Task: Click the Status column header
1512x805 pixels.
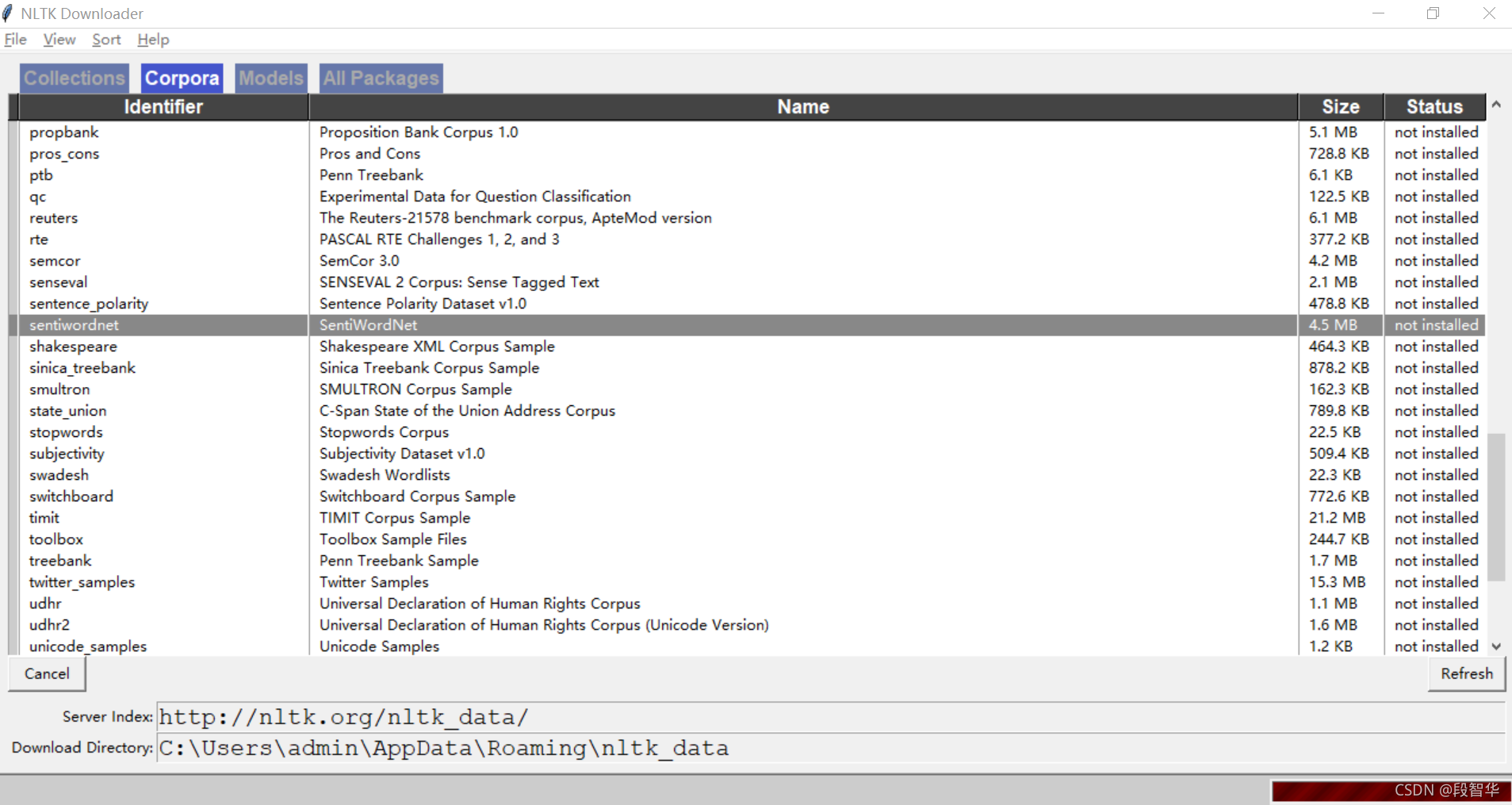Action: [1434, 107]
